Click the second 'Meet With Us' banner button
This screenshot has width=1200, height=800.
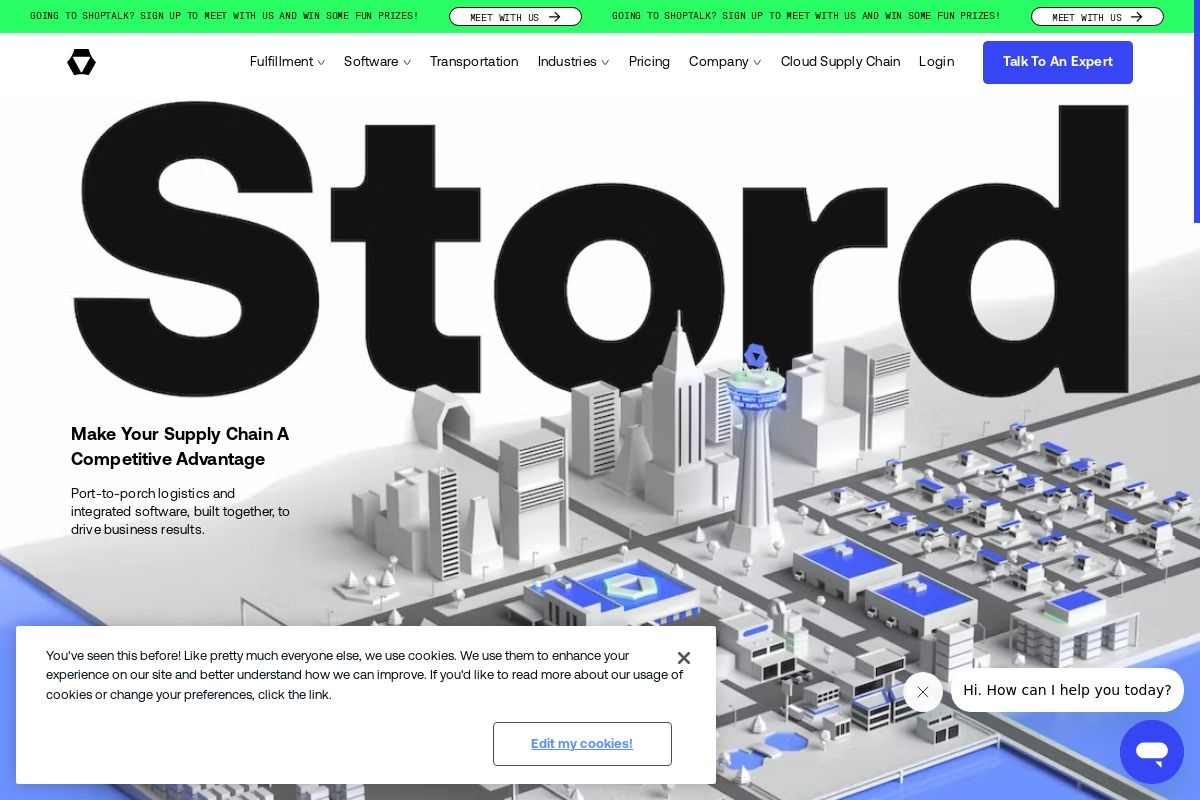pyautogui.click(x=1097, y=17)
